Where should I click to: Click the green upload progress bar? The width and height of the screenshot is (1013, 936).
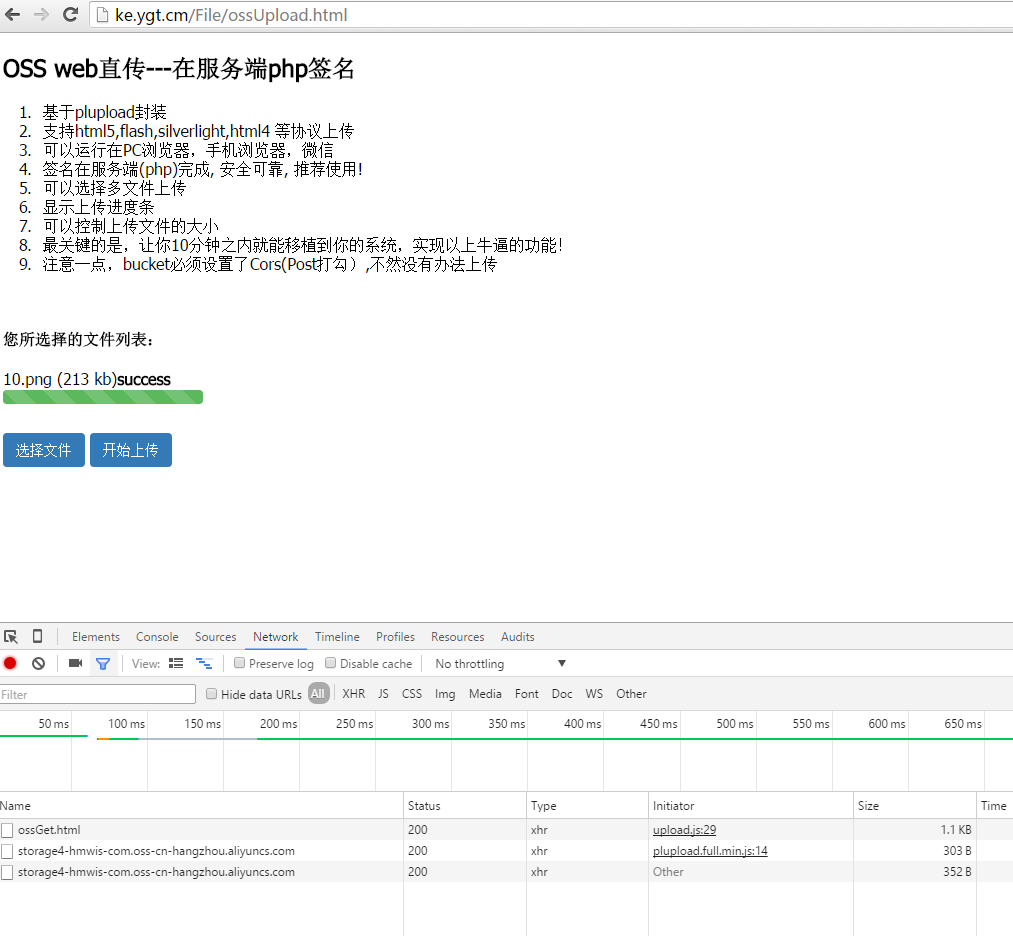click(103, 397)
